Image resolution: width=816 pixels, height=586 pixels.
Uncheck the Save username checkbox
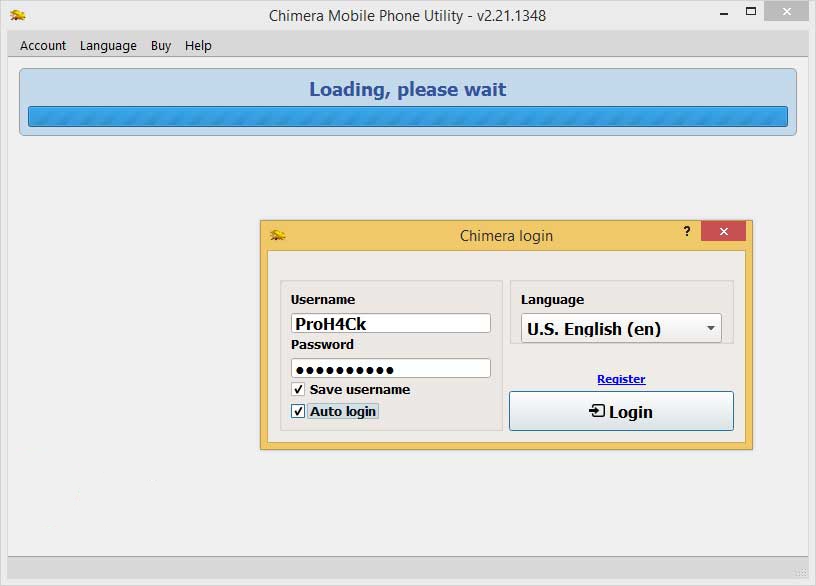pyautogui.click(x=298, y=389)
